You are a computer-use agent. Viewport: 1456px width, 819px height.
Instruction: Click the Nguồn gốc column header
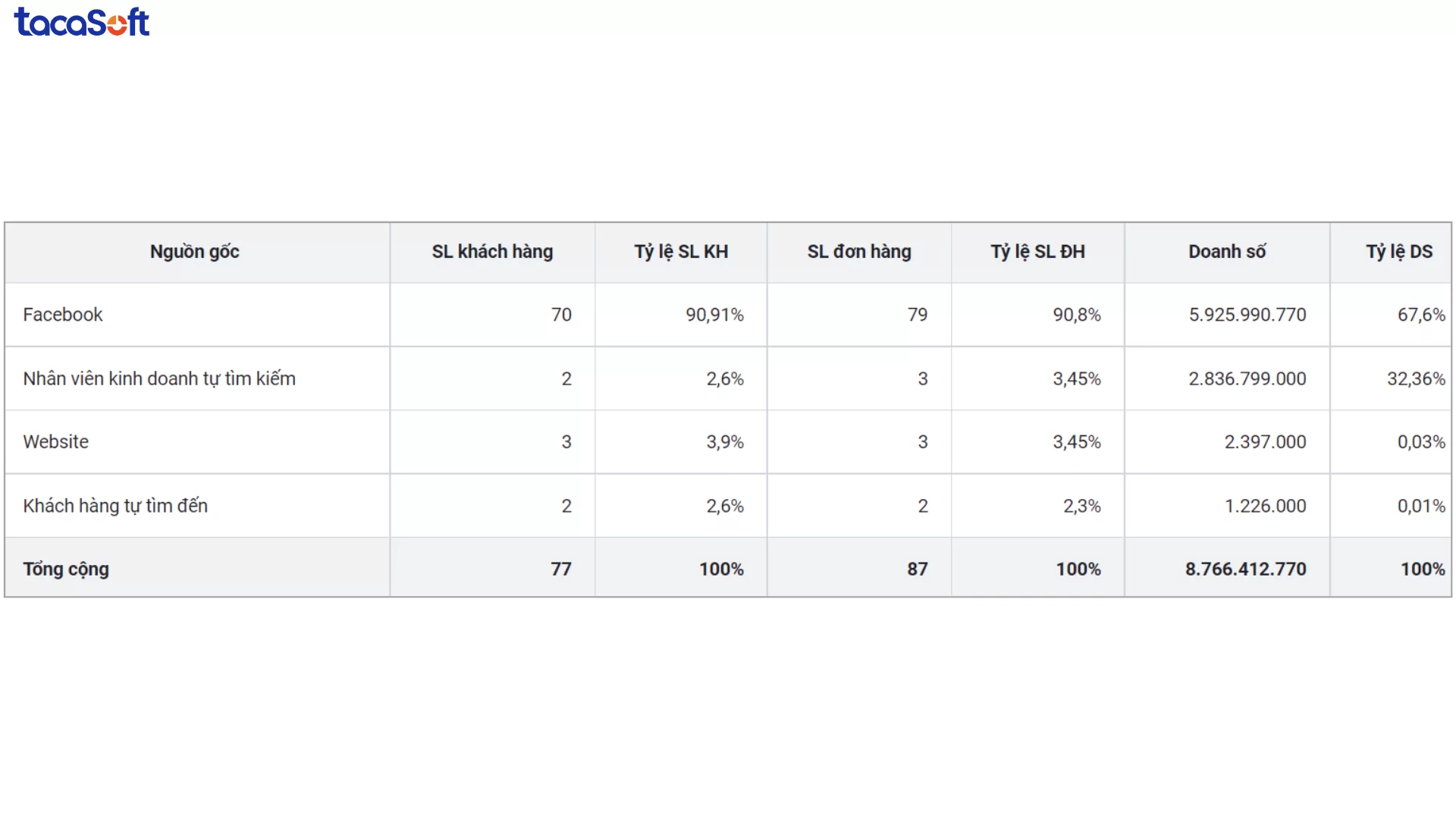point(194,252)
